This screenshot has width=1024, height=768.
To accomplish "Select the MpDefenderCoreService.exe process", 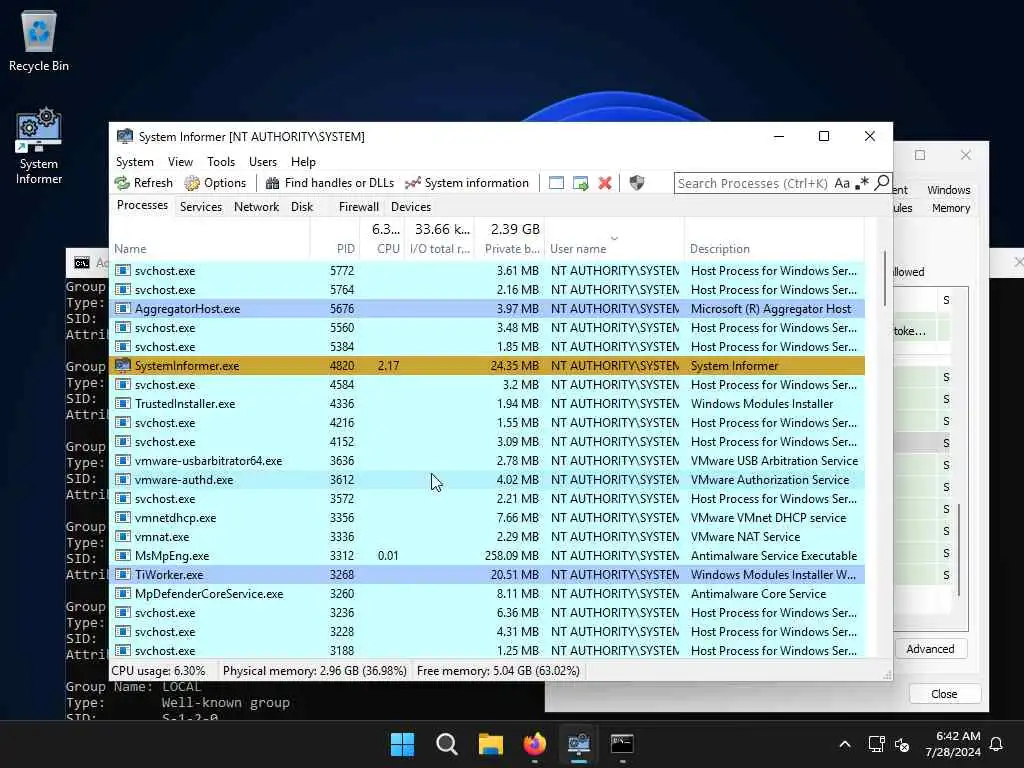I will (487, 594).
